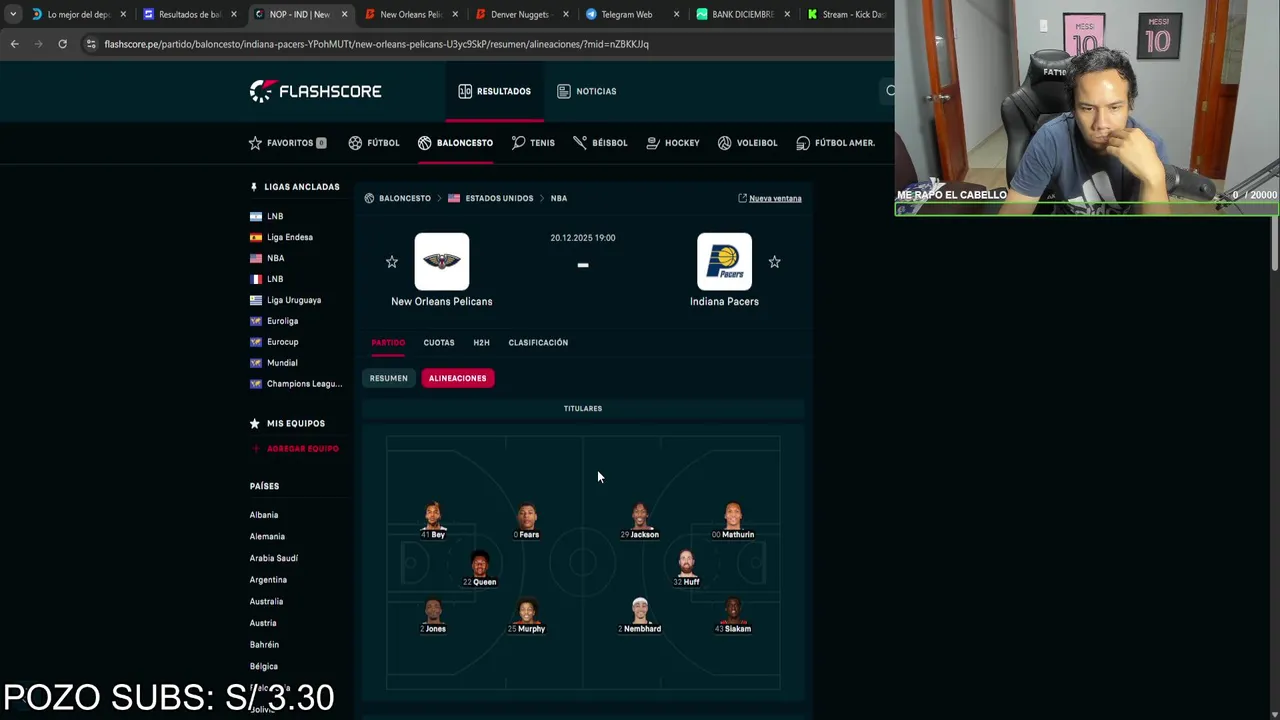This screenshot has width=1280, height=720.
Task: Select the Baloncesto sport
Action: (x=455, y=143)
